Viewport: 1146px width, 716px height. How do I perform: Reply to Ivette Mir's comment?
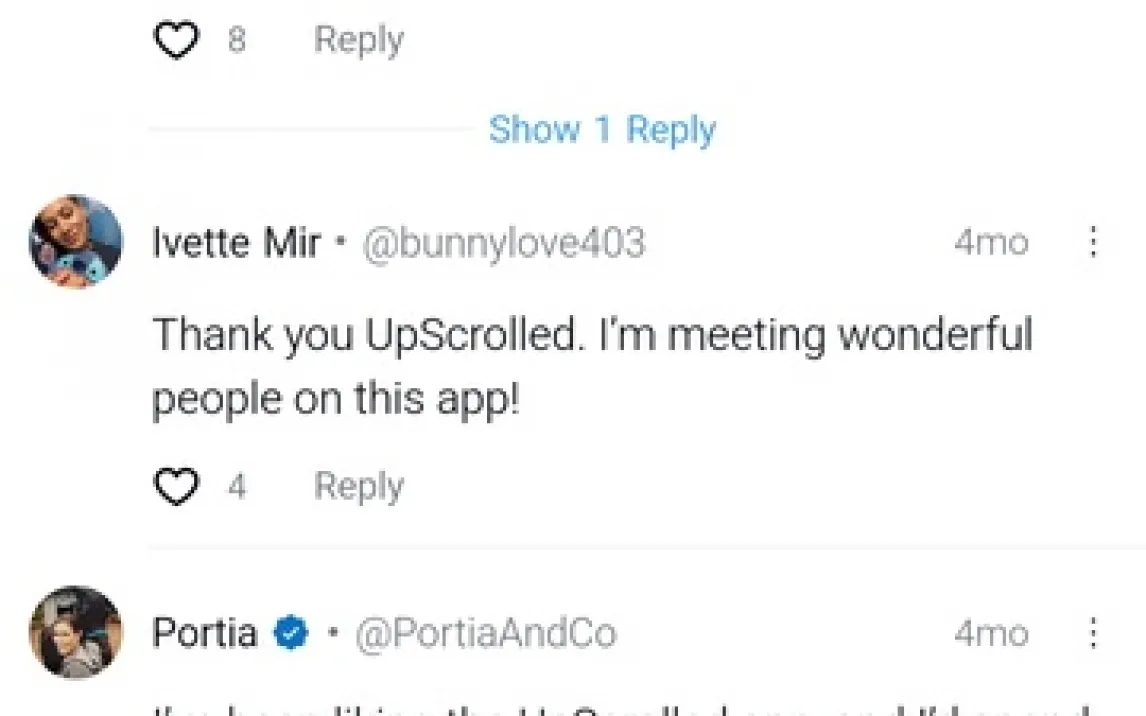click(358, 486)
